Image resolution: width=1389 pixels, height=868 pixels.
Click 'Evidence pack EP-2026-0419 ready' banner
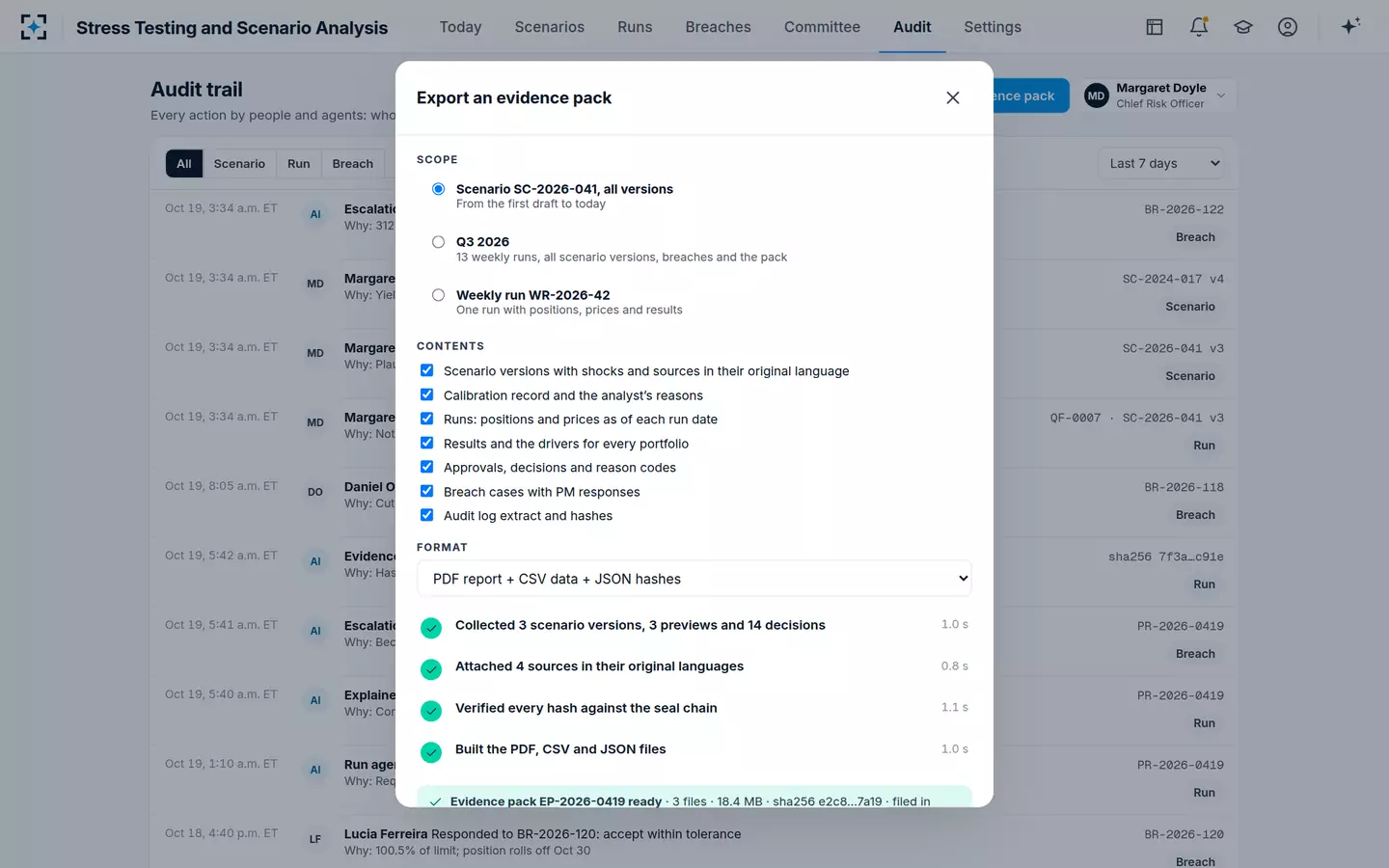pos(694,798)
